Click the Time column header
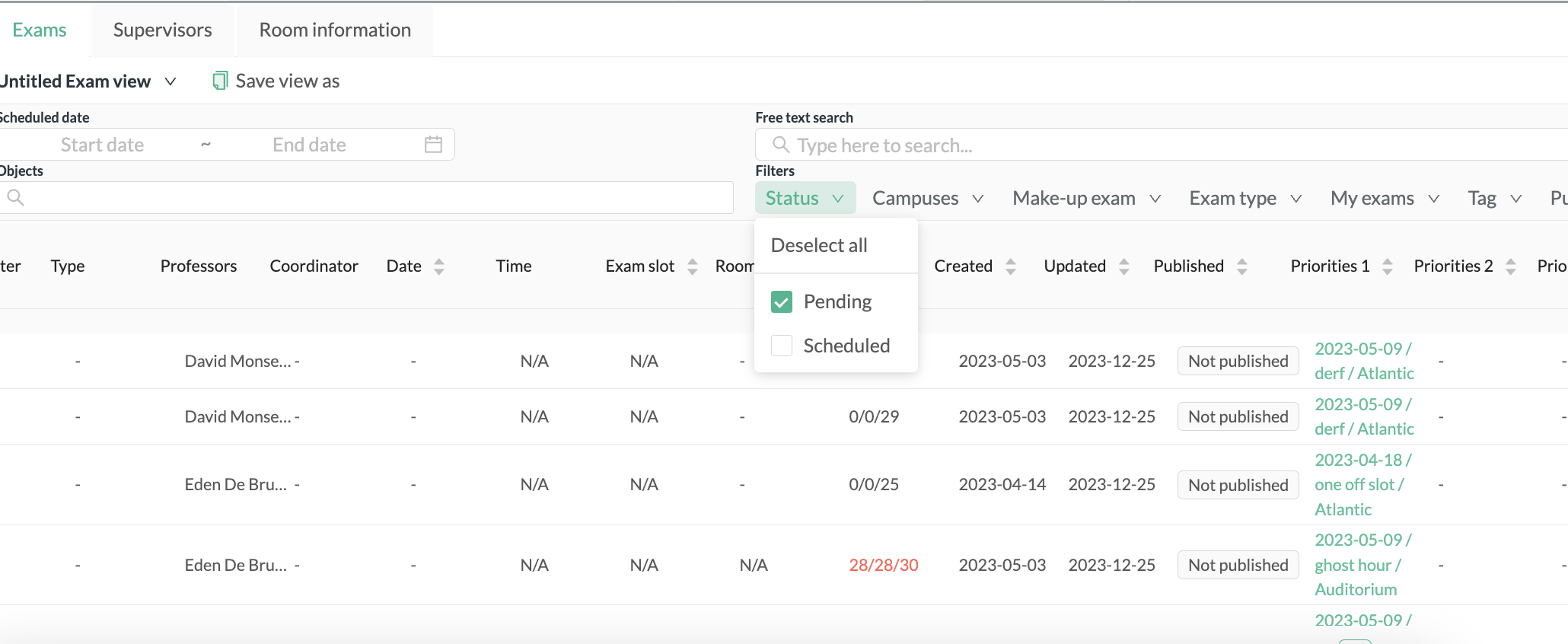Viewport: 1568px width, 644px height. [x=514, y=266]
